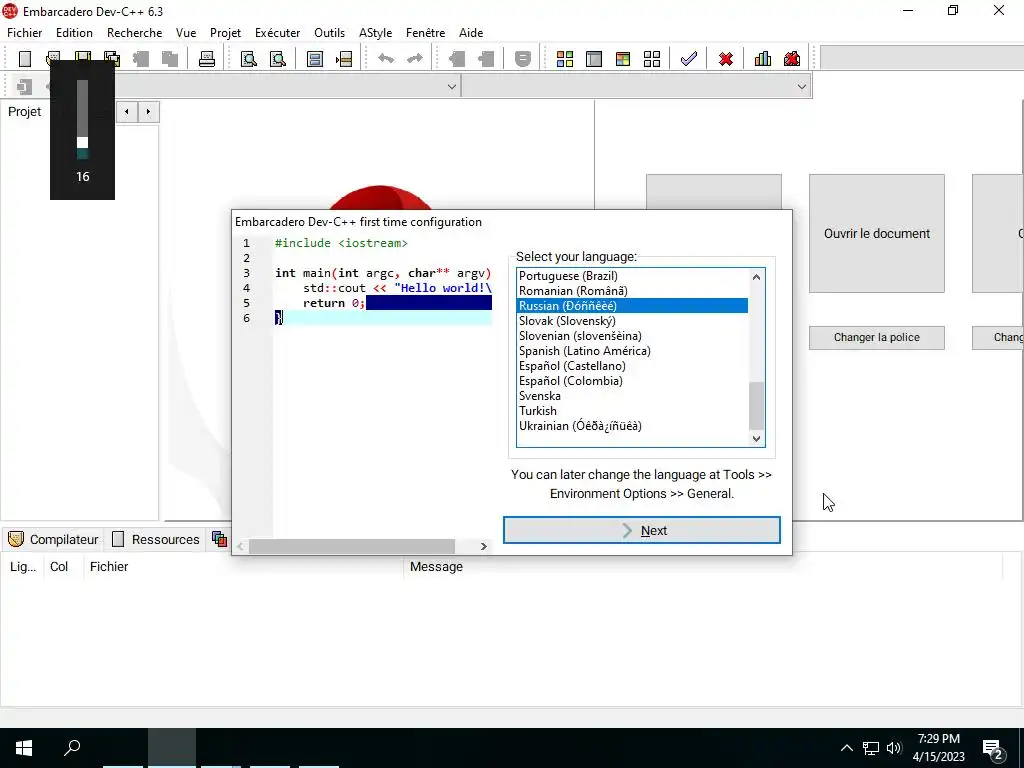This screenshot has width=1024, height=768.
Task: Open the taskbar search magnifier
Action: point(72,748)
